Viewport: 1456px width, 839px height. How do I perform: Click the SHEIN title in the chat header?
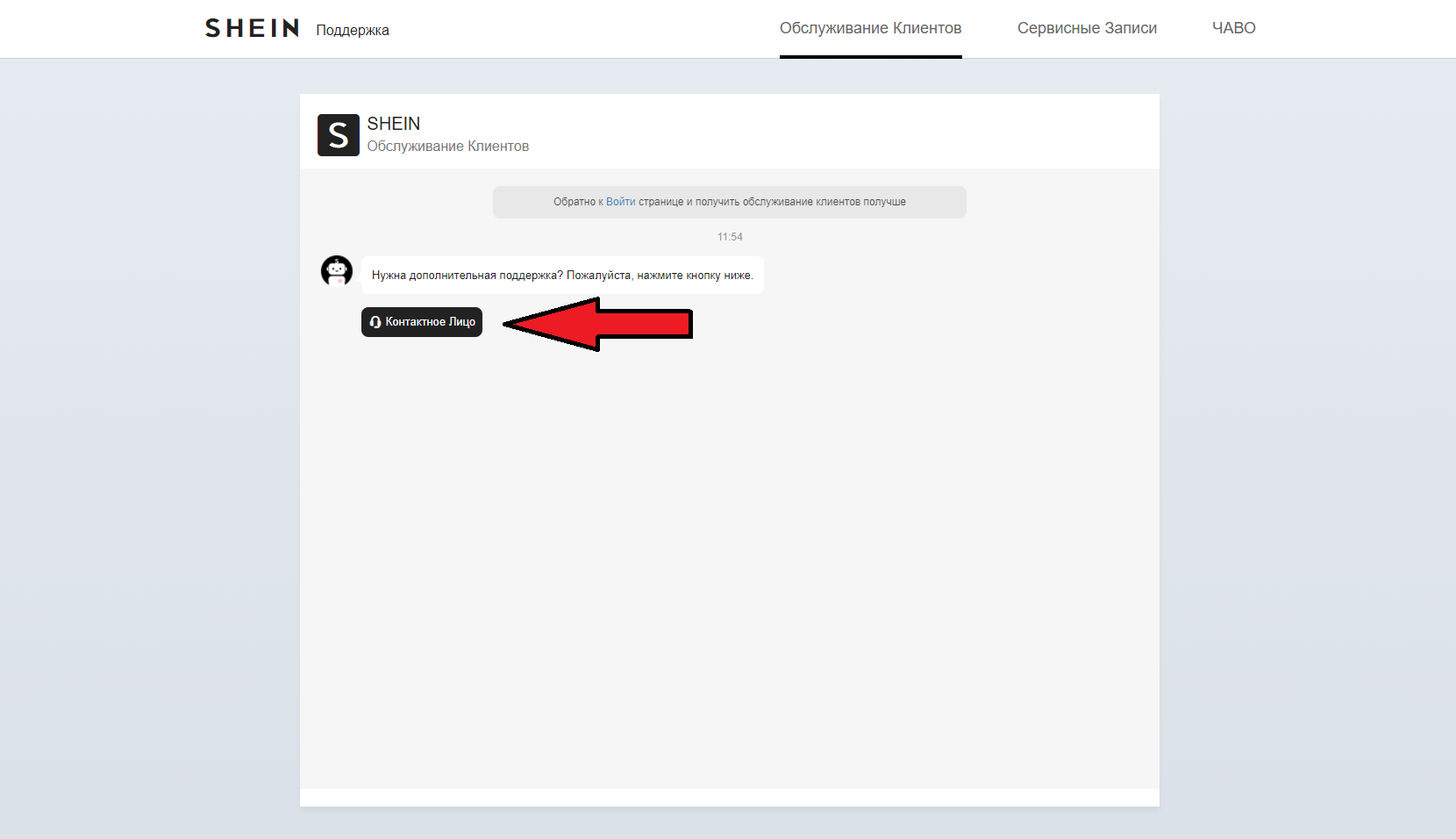point(394,124)
